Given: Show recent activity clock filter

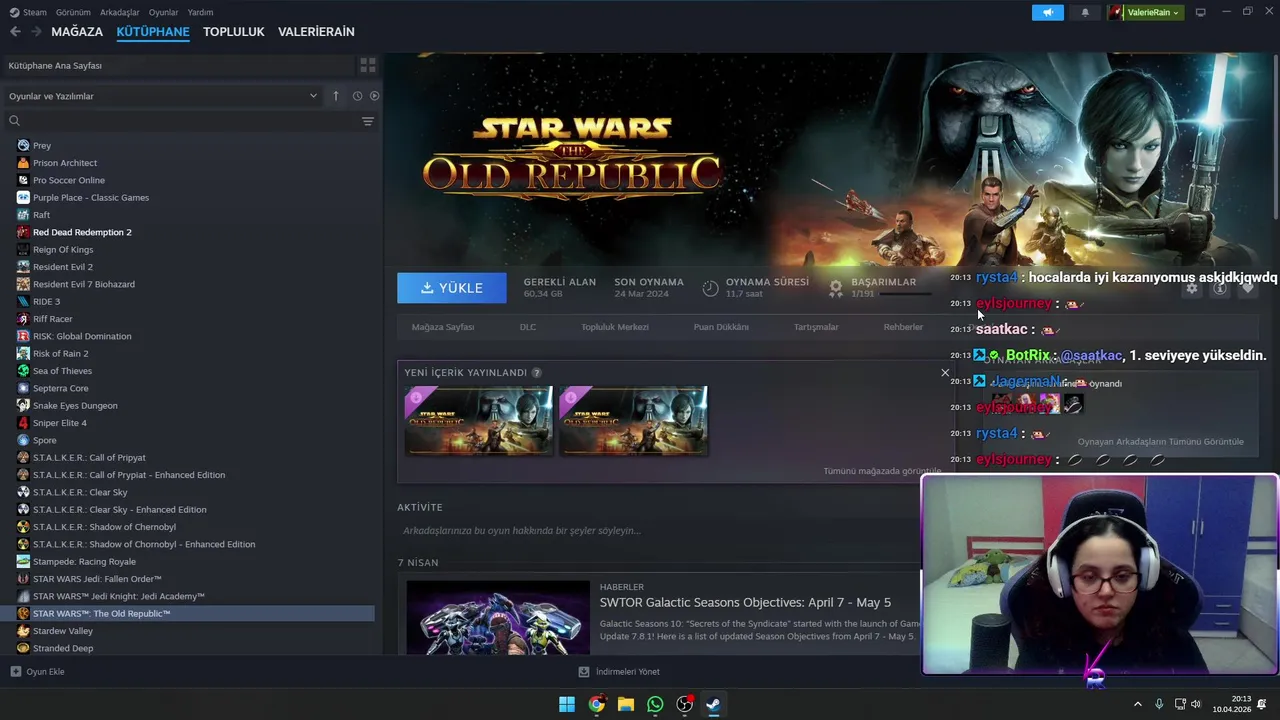Looking at the screenshot, I should click(x=357, y=96).
